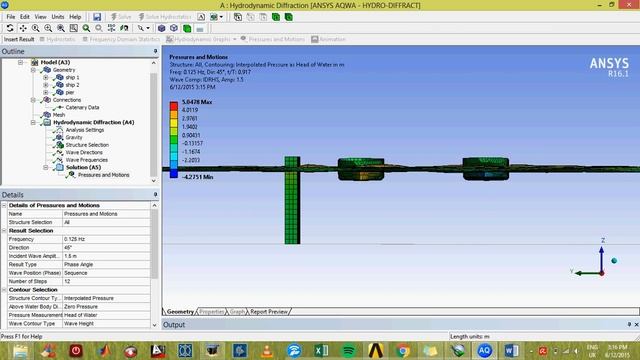Click the Box Zoom magnifier icon

tap(48, 28)
